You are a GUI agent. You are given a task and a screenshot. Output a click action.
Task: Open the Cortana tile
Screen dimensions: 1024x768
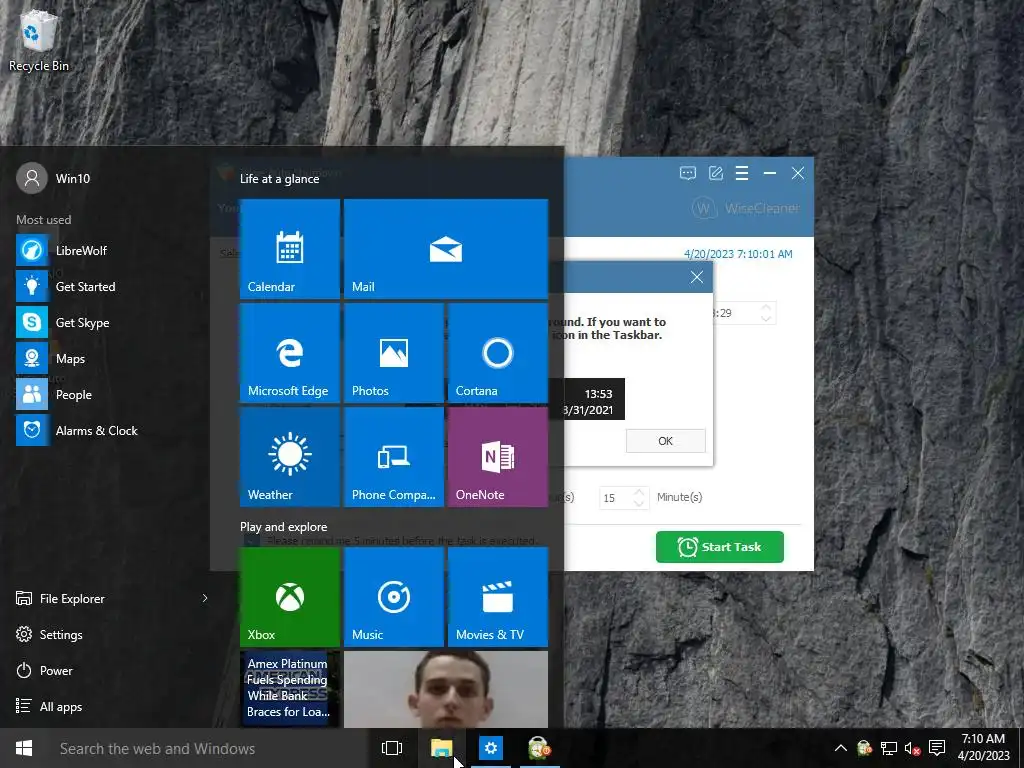pyautogui.click(x=498, y=353)
